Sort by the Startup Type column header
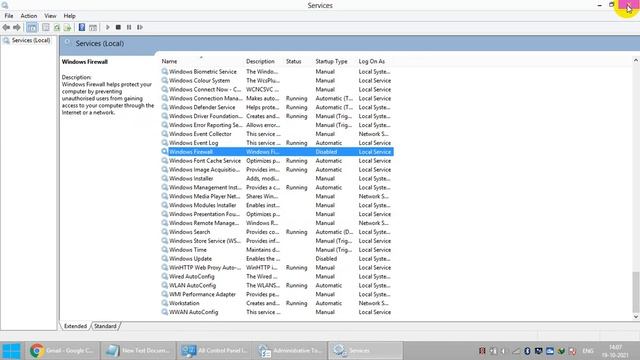640x360 pixels. 331,61
